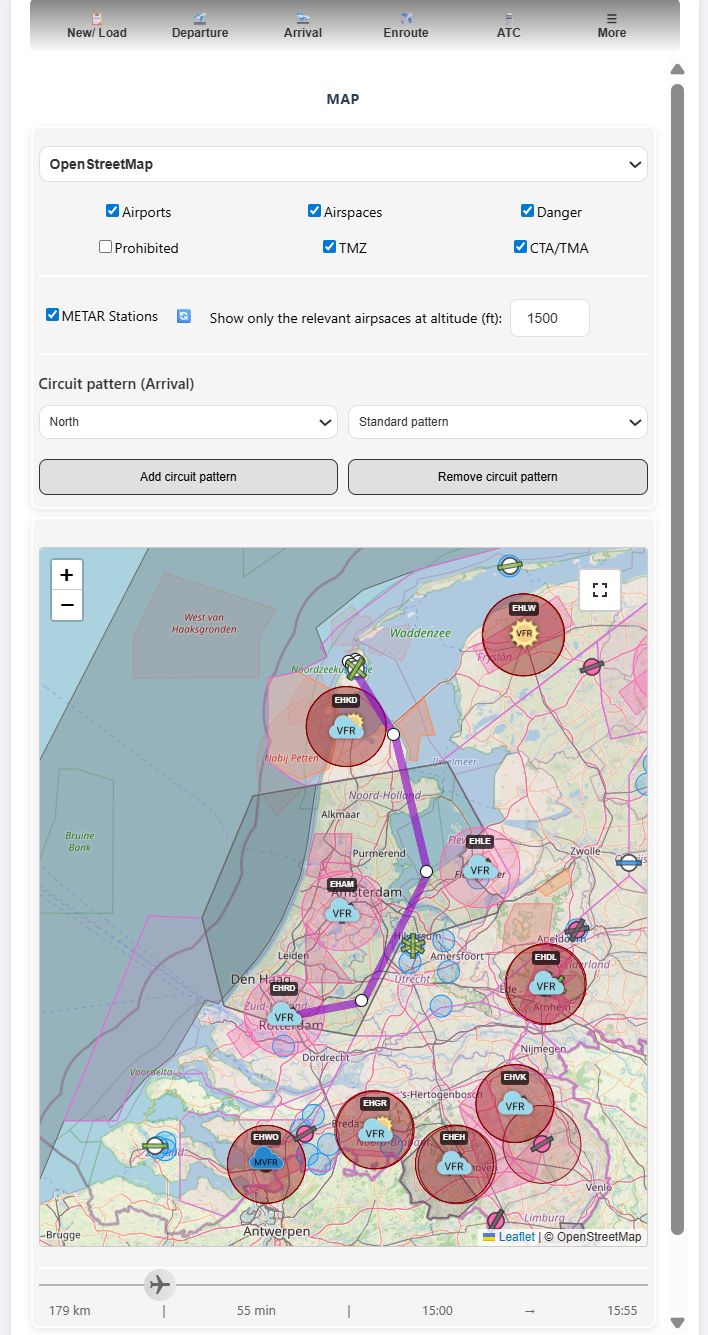Screen dimensions: 708x1335
Task: Disable the METAR Stations checkbox
Action: click(53, 315)
